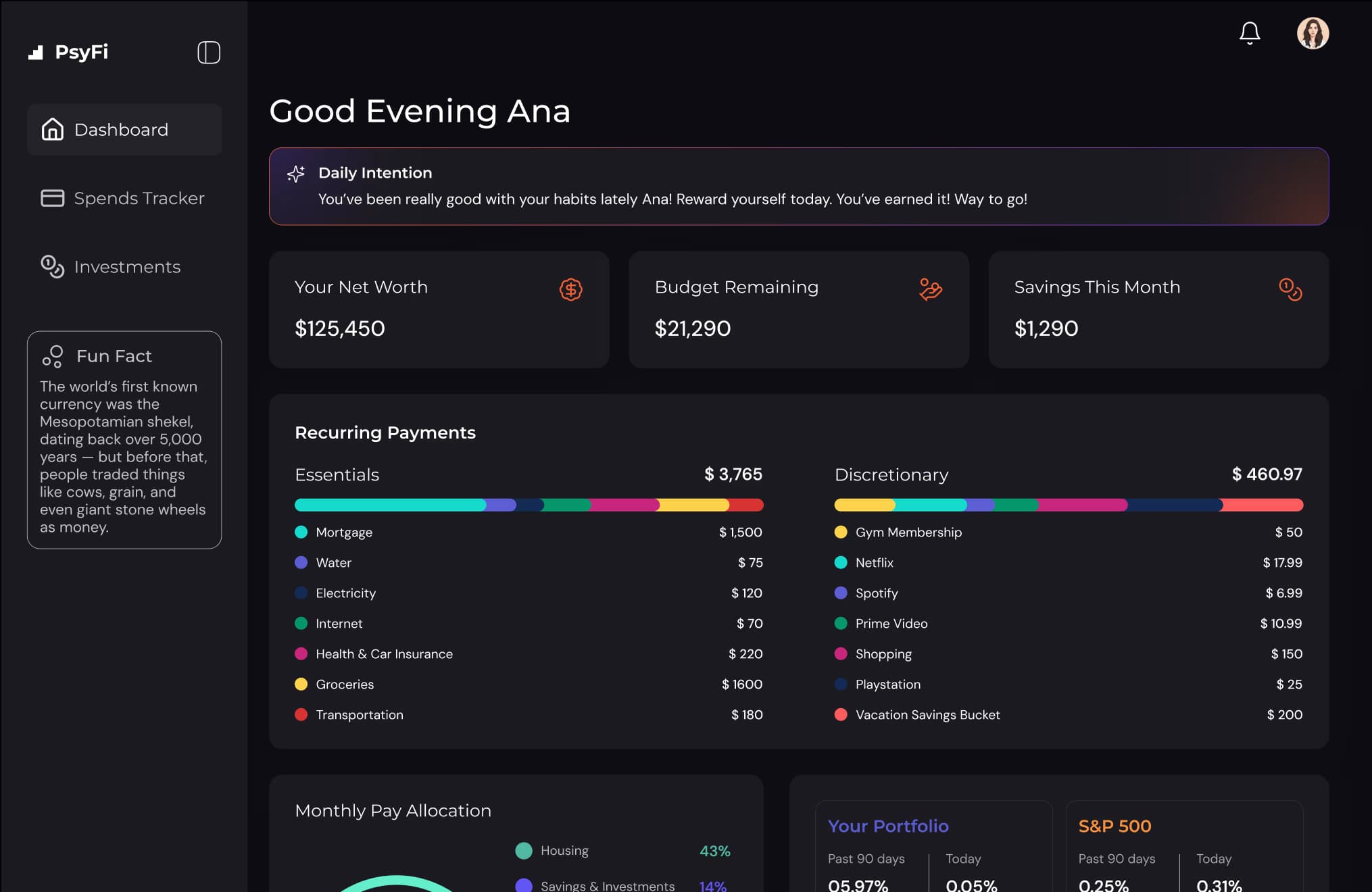The image size is (1372, 892).
Task: Click the Housing legend dot
Action: point(524,850)
